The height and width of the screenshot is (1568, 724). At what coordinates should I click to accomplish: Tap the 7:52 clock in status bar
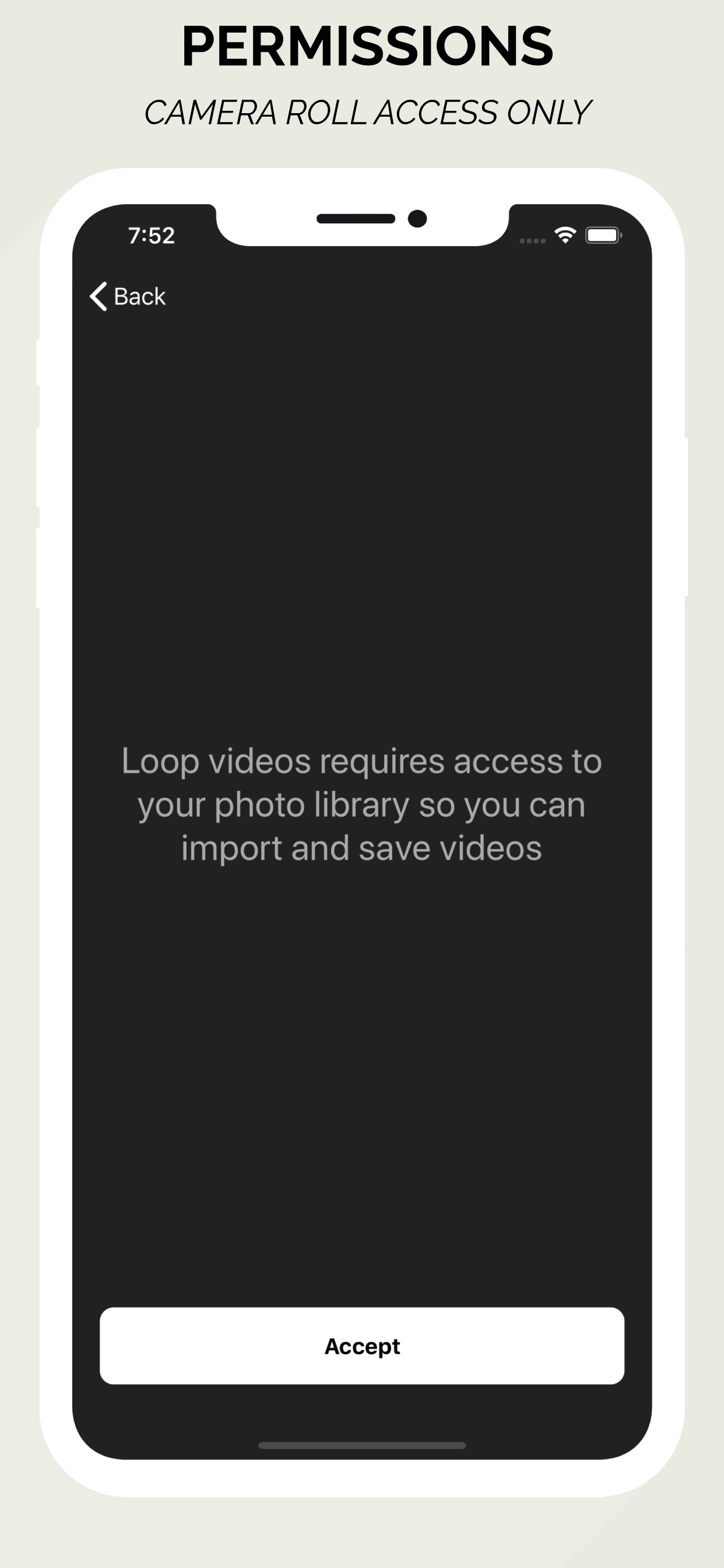pos(152,236)
